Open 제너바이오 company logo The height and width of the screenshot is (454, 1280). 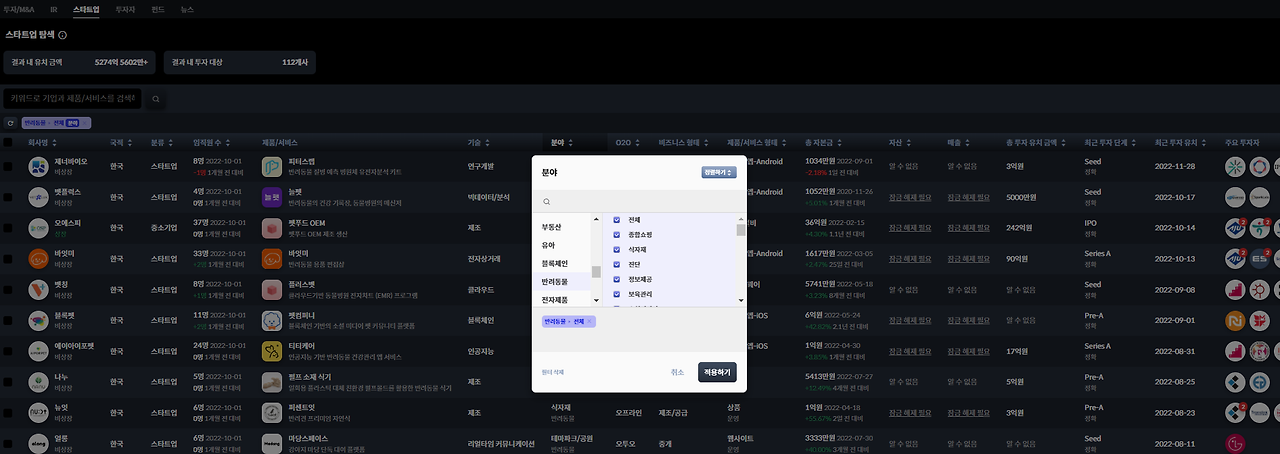coord(39,166)
